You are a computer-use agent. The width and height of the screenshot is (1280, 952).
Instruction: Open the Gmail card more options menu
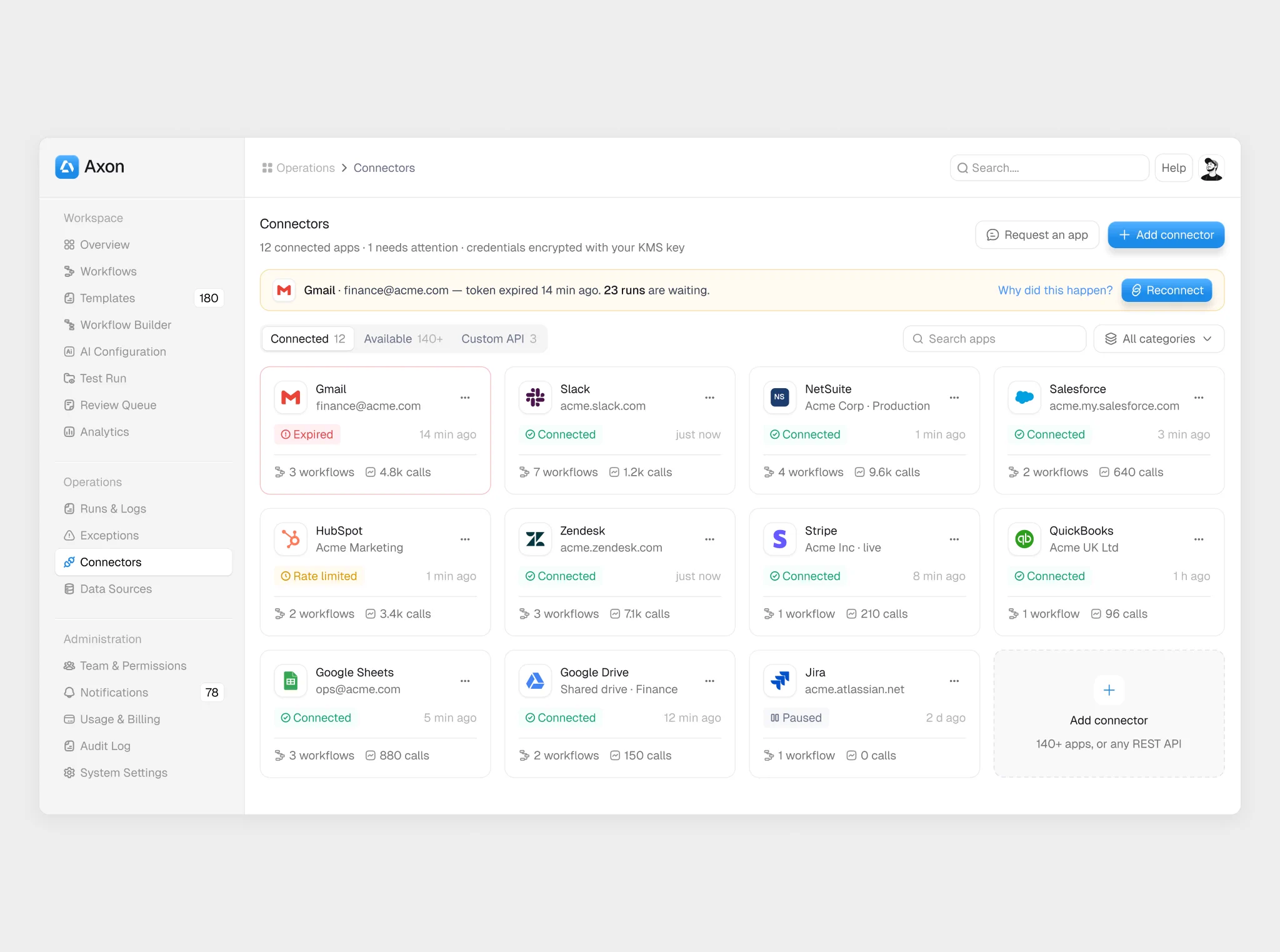(465, 398)
